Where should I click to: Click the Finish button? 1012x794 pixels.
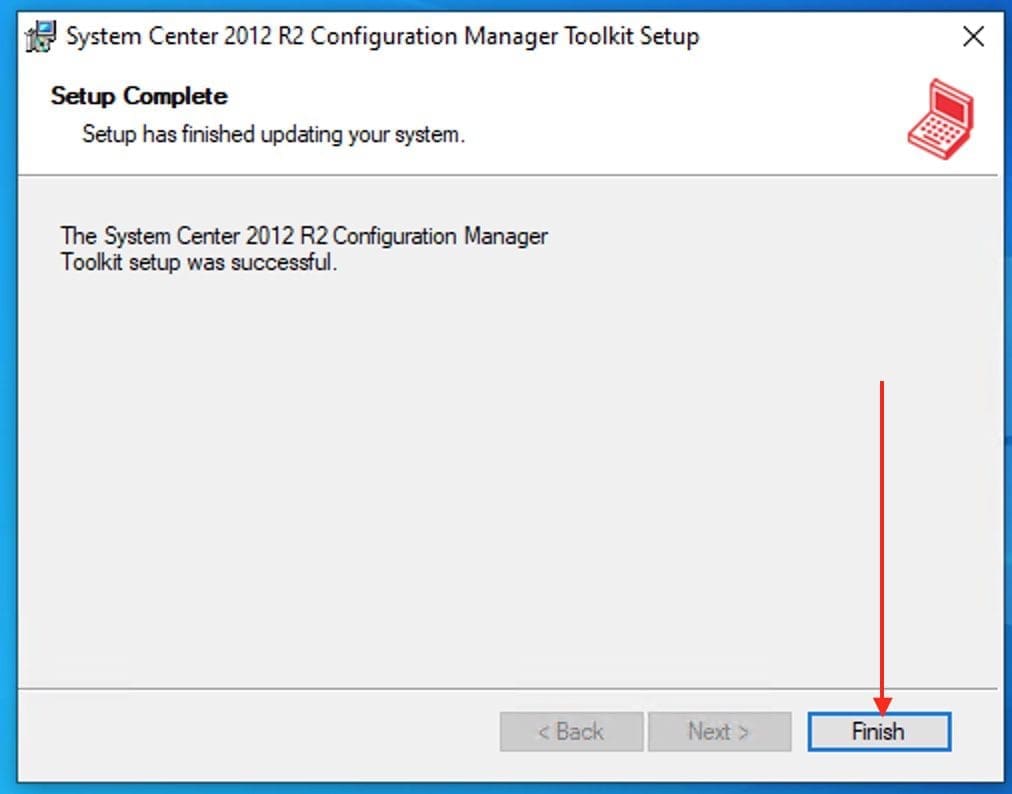click(x=878, y=732)
